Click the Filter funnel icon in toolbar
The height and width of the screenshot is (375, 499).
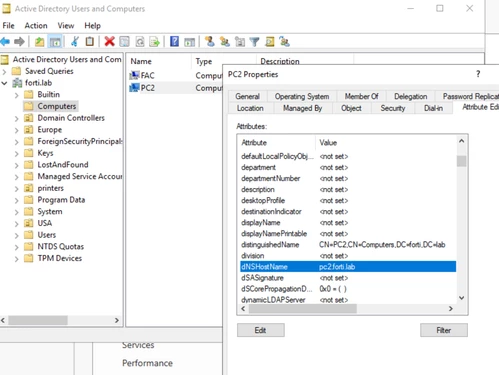click(254, 42)
